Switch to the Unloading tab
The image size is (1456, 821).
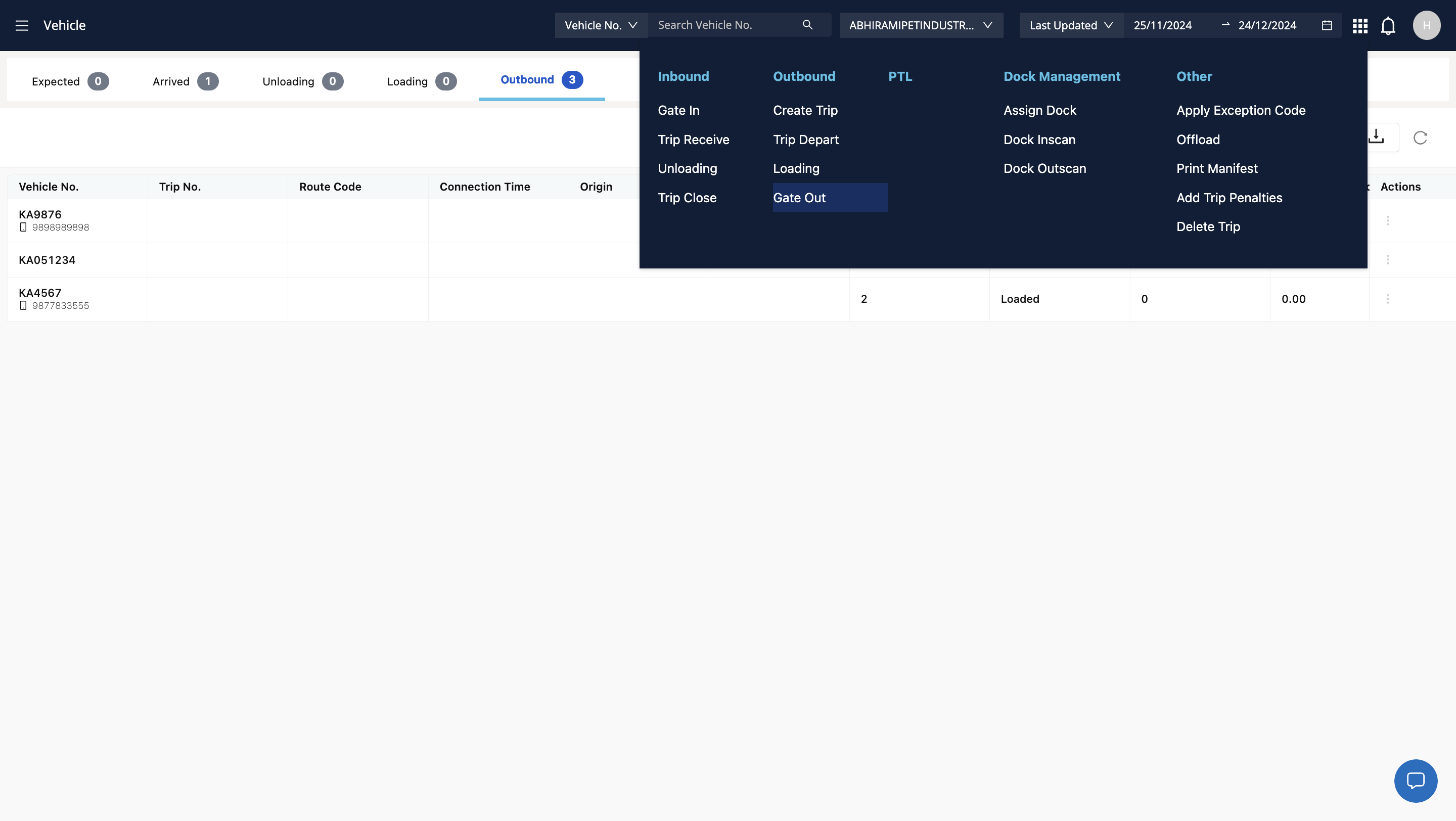pos(302,81)
